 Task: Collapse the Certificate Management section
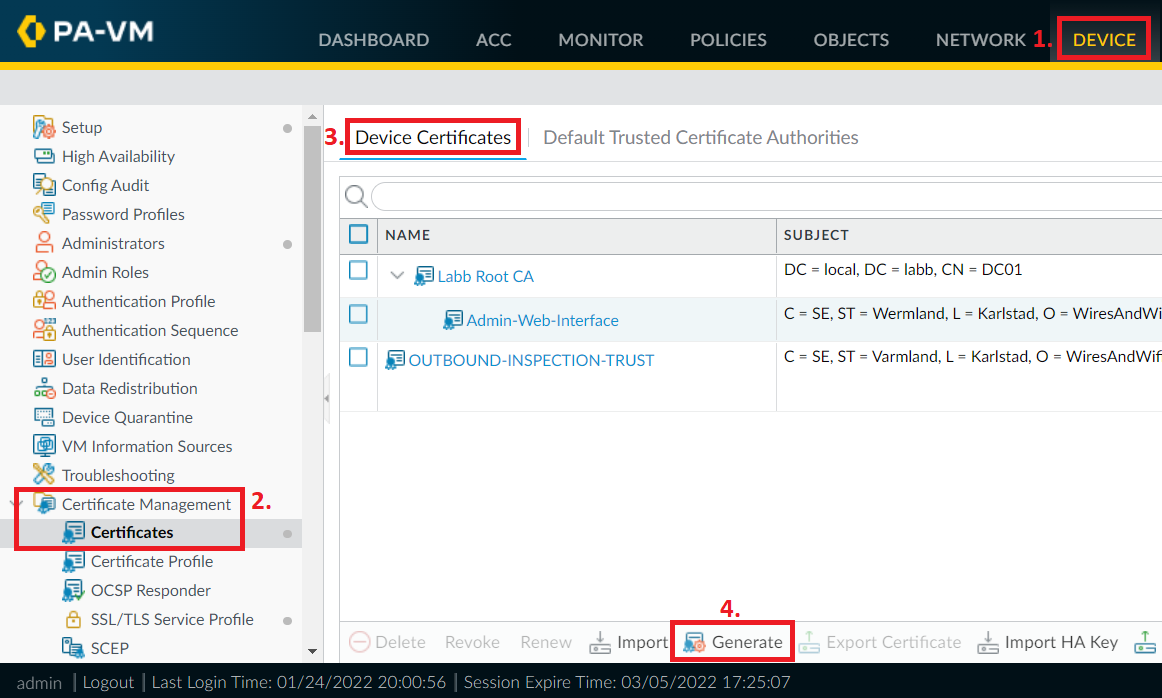click(17, 504)
